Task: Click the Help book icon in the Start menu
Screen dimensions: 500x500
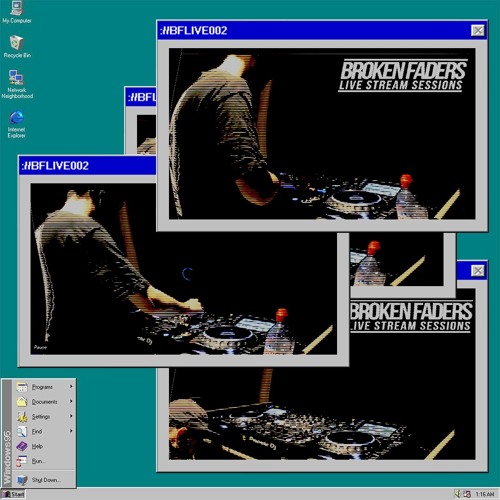Action: [22, 446]
